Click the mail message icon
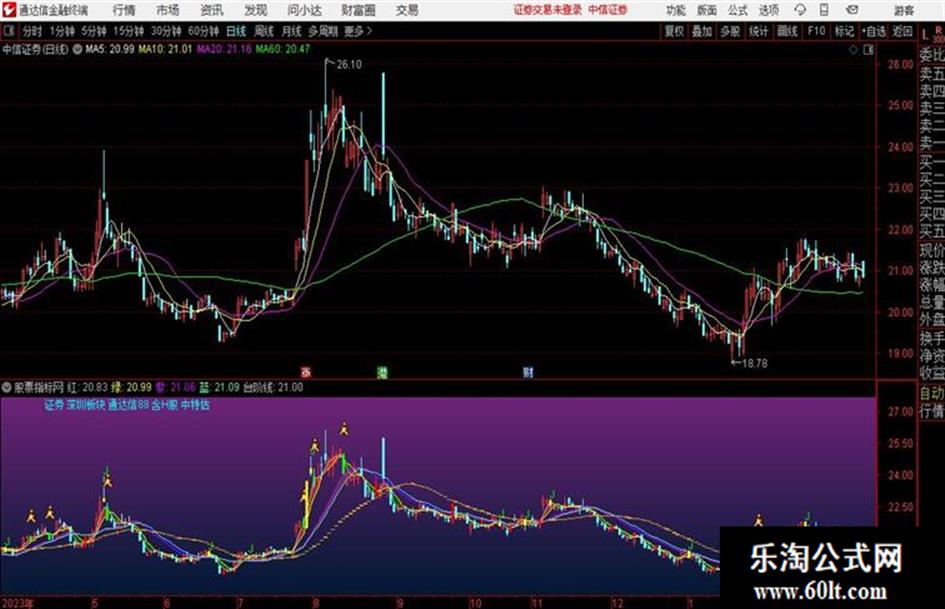This screenshot has width=945, height=609. coord(852,10)
